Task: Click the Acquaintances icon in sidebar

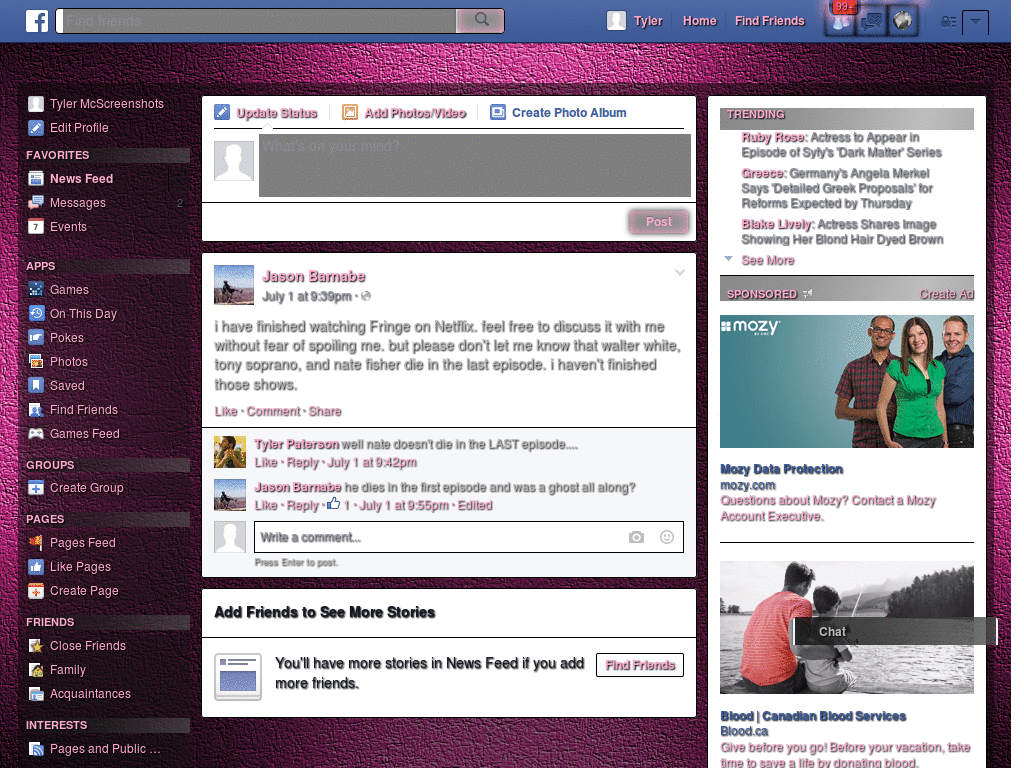Action: click(36, 694)
